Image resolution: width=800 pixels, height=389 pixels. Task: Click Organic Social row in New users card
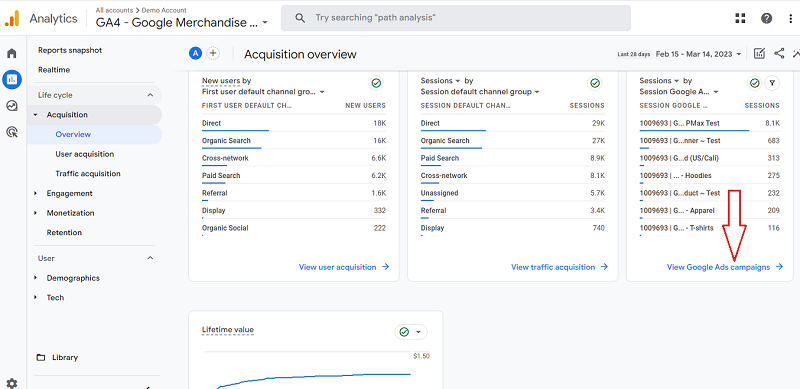(294, 228)
